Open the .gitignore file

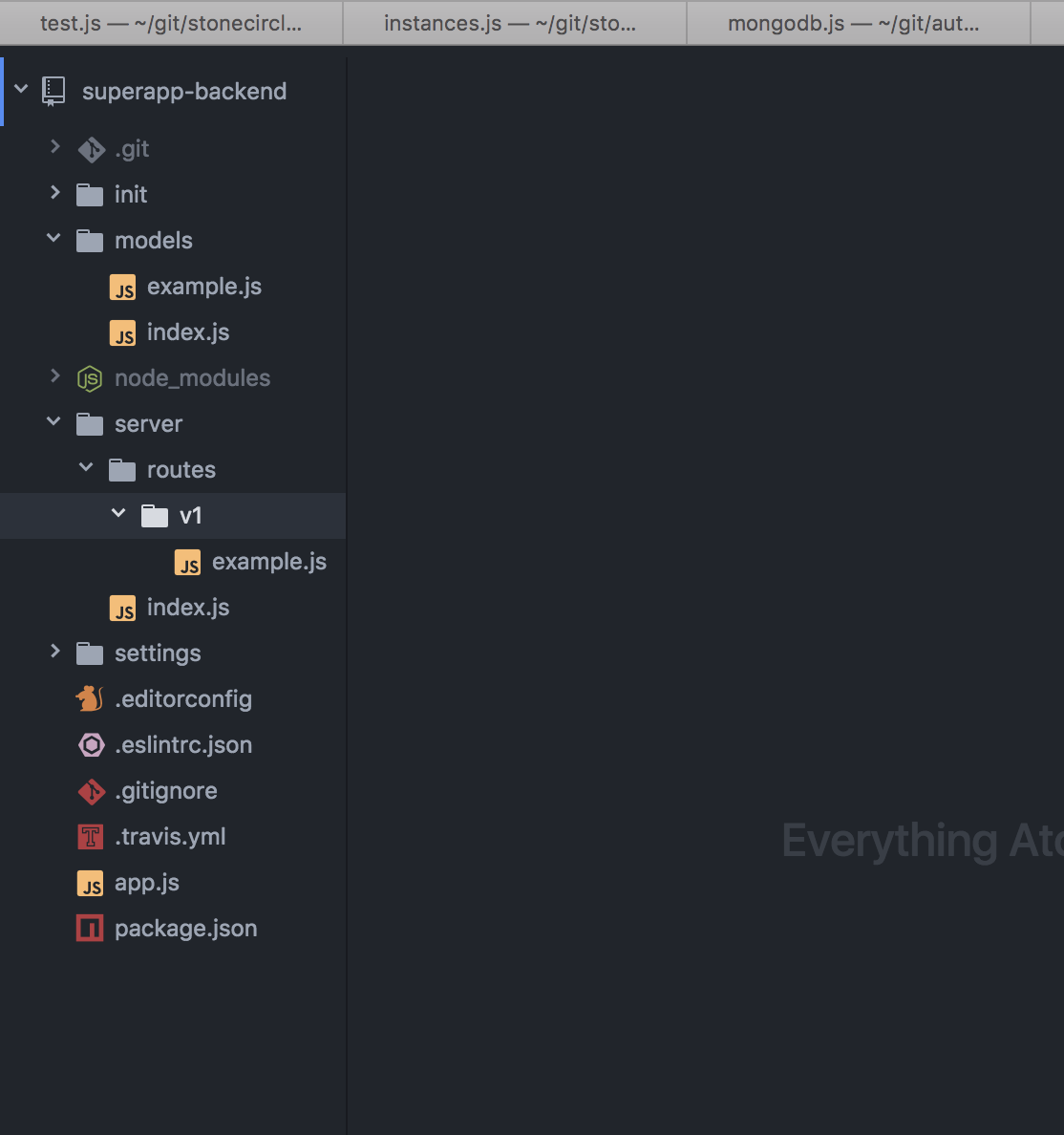166,791
